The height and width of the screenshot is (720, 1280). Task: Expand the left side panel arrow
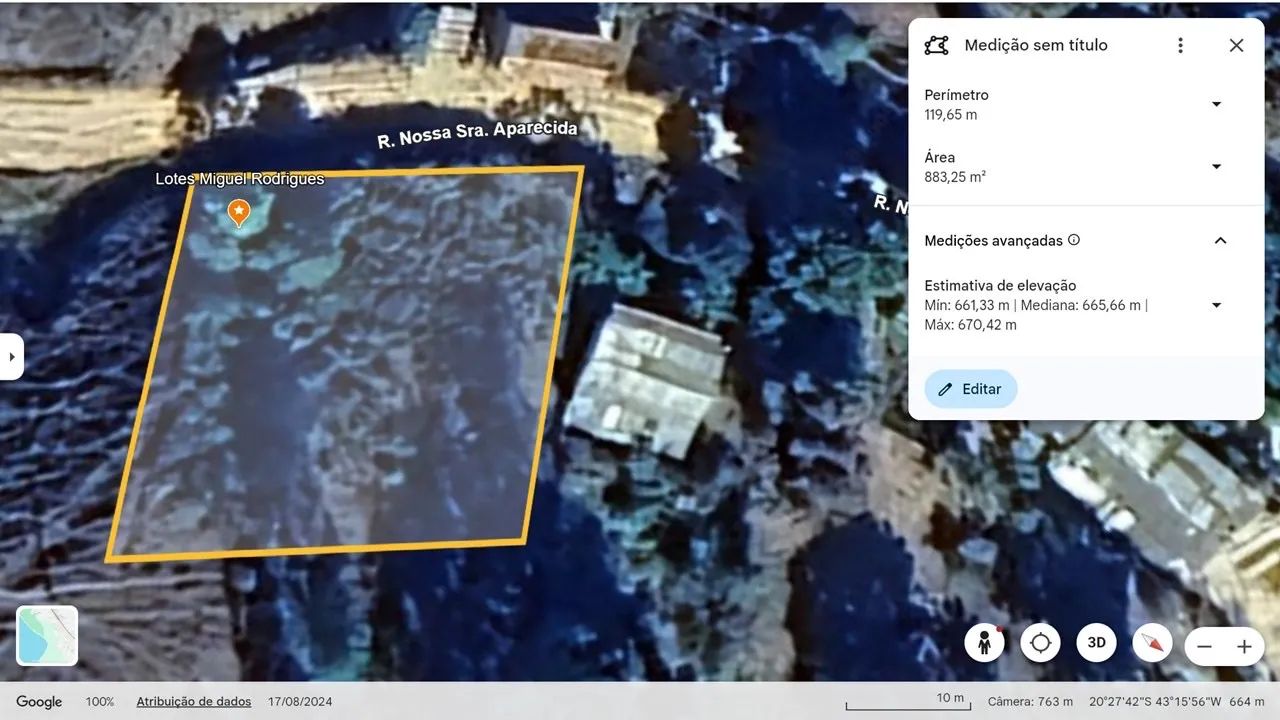[11, 357]
